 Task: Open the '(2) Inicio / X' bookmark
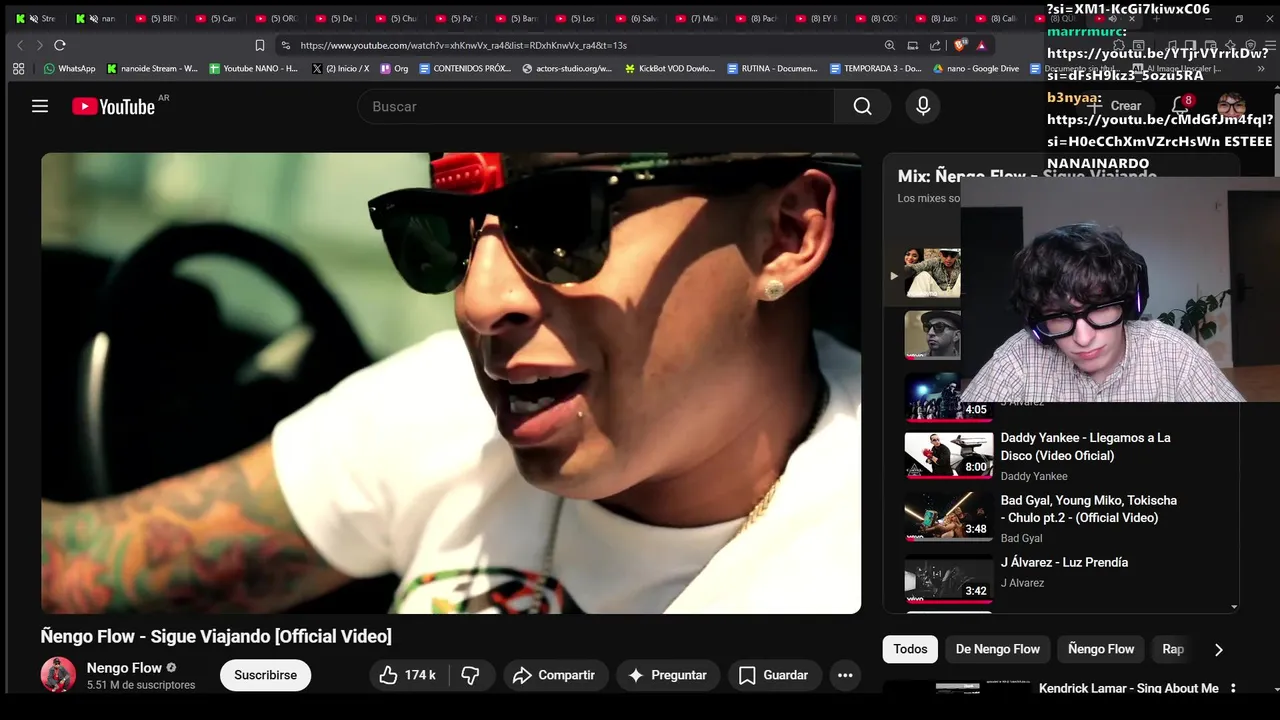point(341,69)
